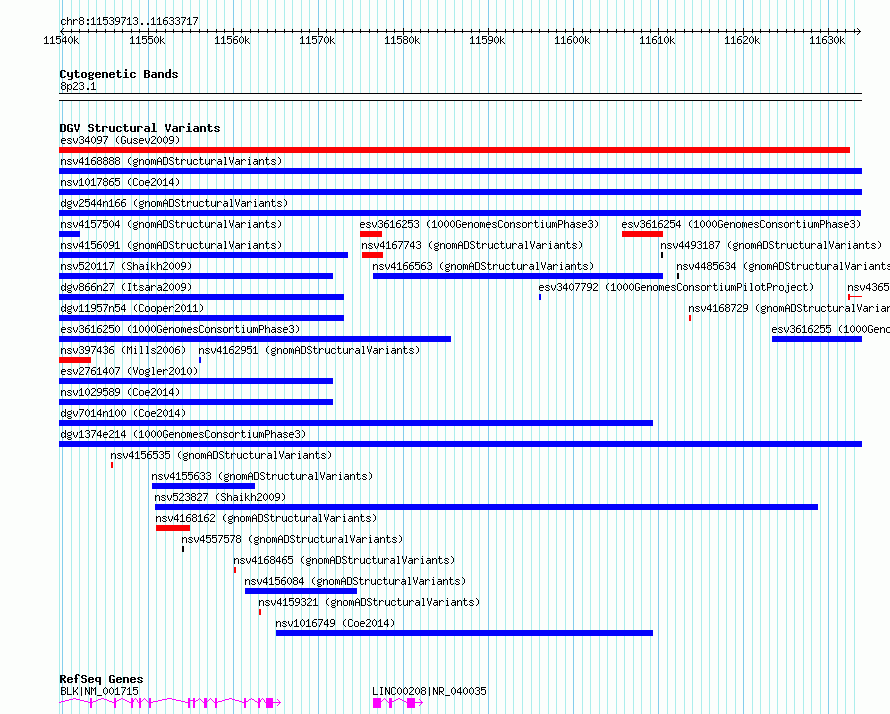Click the red esv3616253 variant bar
Image resolution: width=890 pixels, height=714 pixels.
coord(371,234)
